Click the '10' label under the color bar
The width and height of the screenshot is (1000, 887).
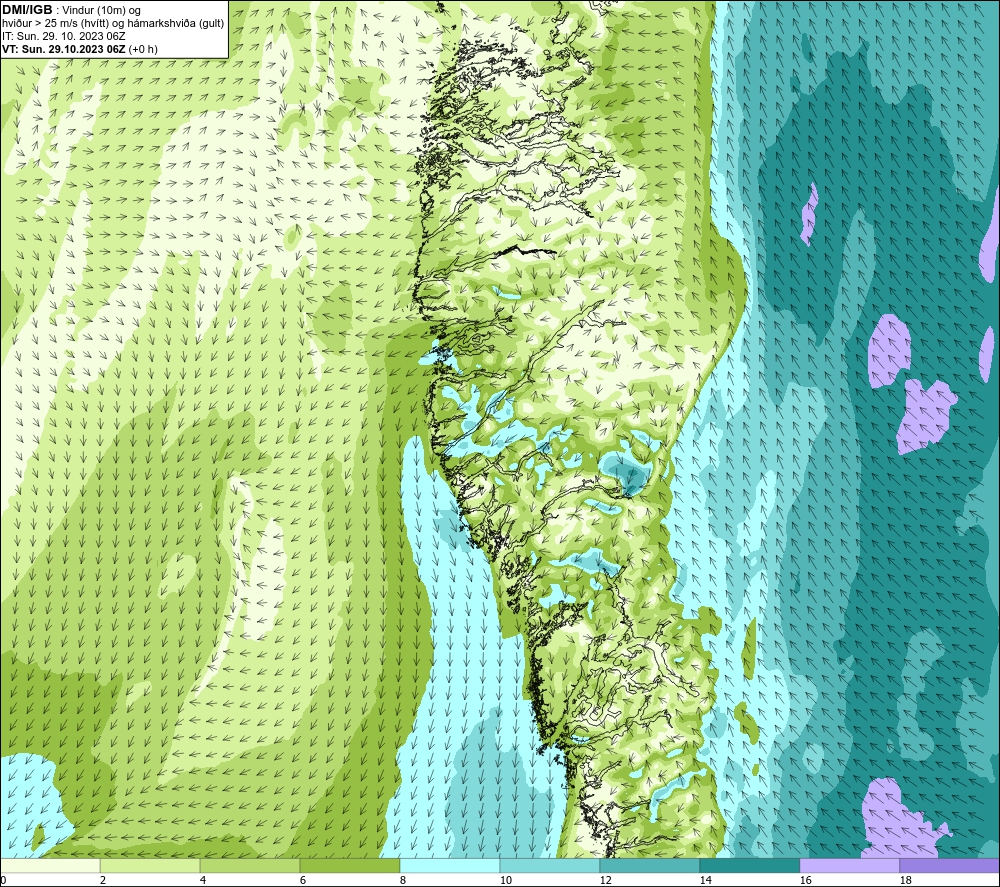(505, 880)
